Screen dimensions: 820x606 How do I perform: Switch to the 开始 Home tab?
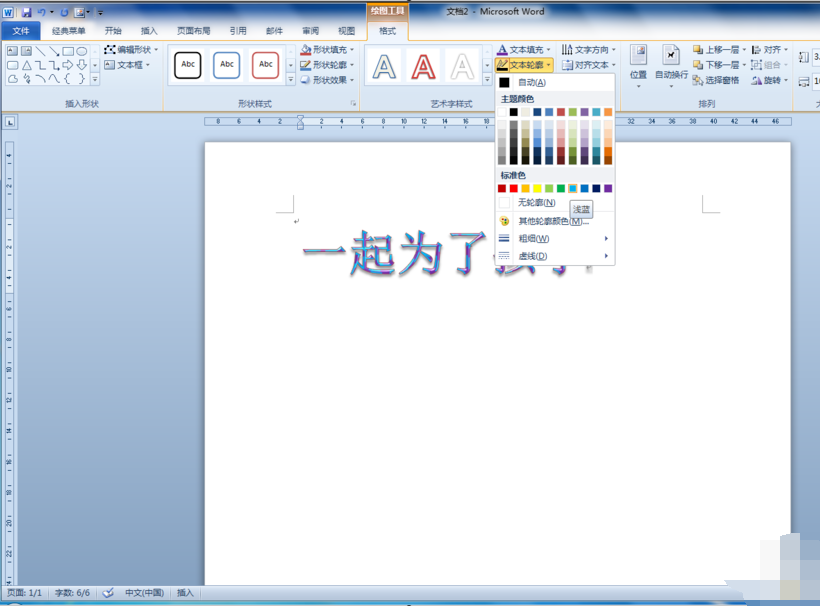pos(113,31)
